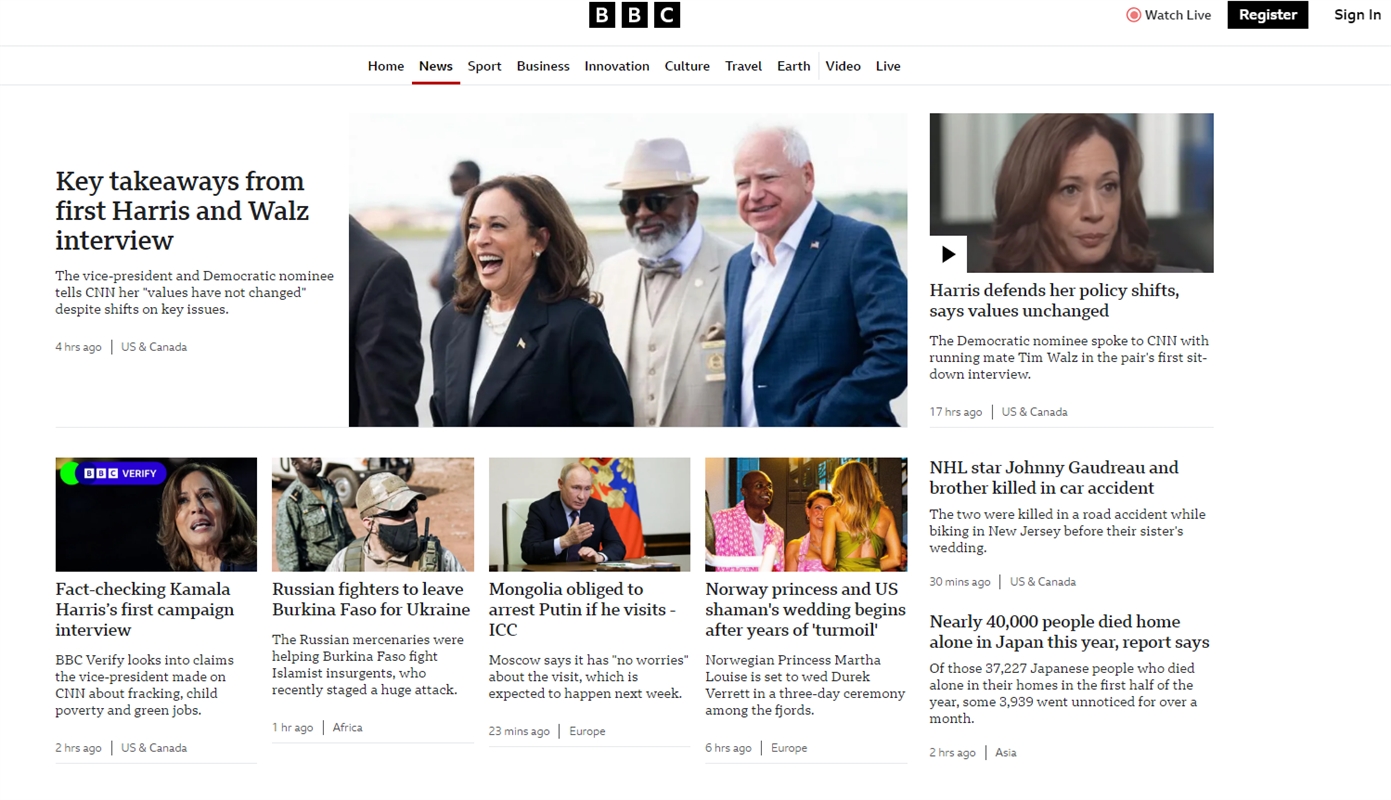Image resolution: width=1391 pixels, height=800 pixels.
Task: Click the BBC logo at top
Action: coord(634,15)
